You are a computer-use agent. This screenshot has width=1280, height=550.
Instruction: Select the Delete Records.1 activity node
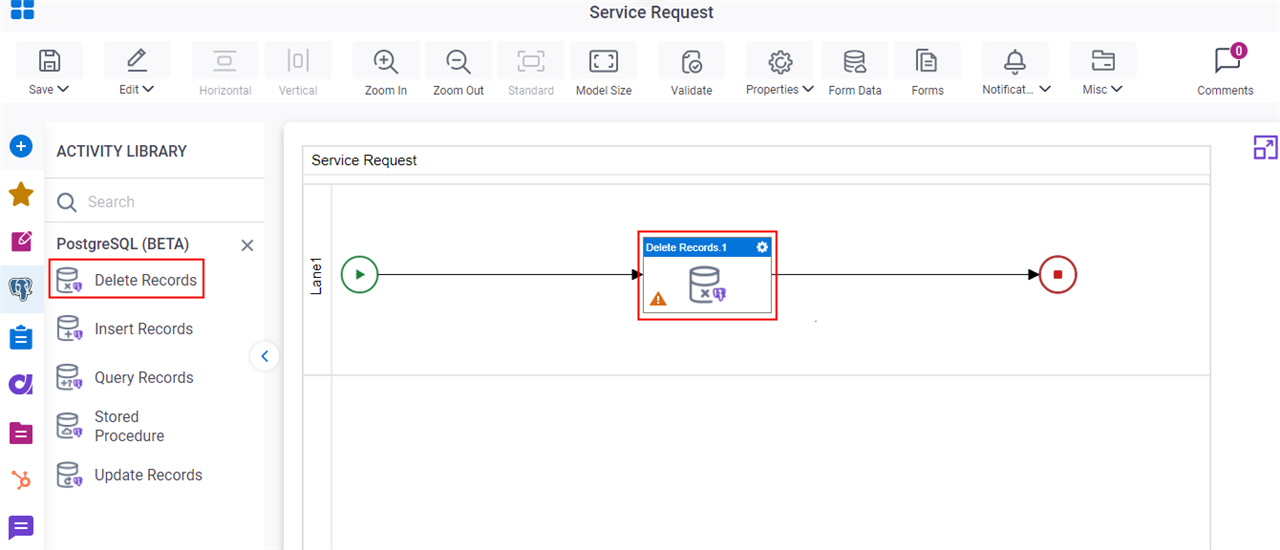point(707,276)
